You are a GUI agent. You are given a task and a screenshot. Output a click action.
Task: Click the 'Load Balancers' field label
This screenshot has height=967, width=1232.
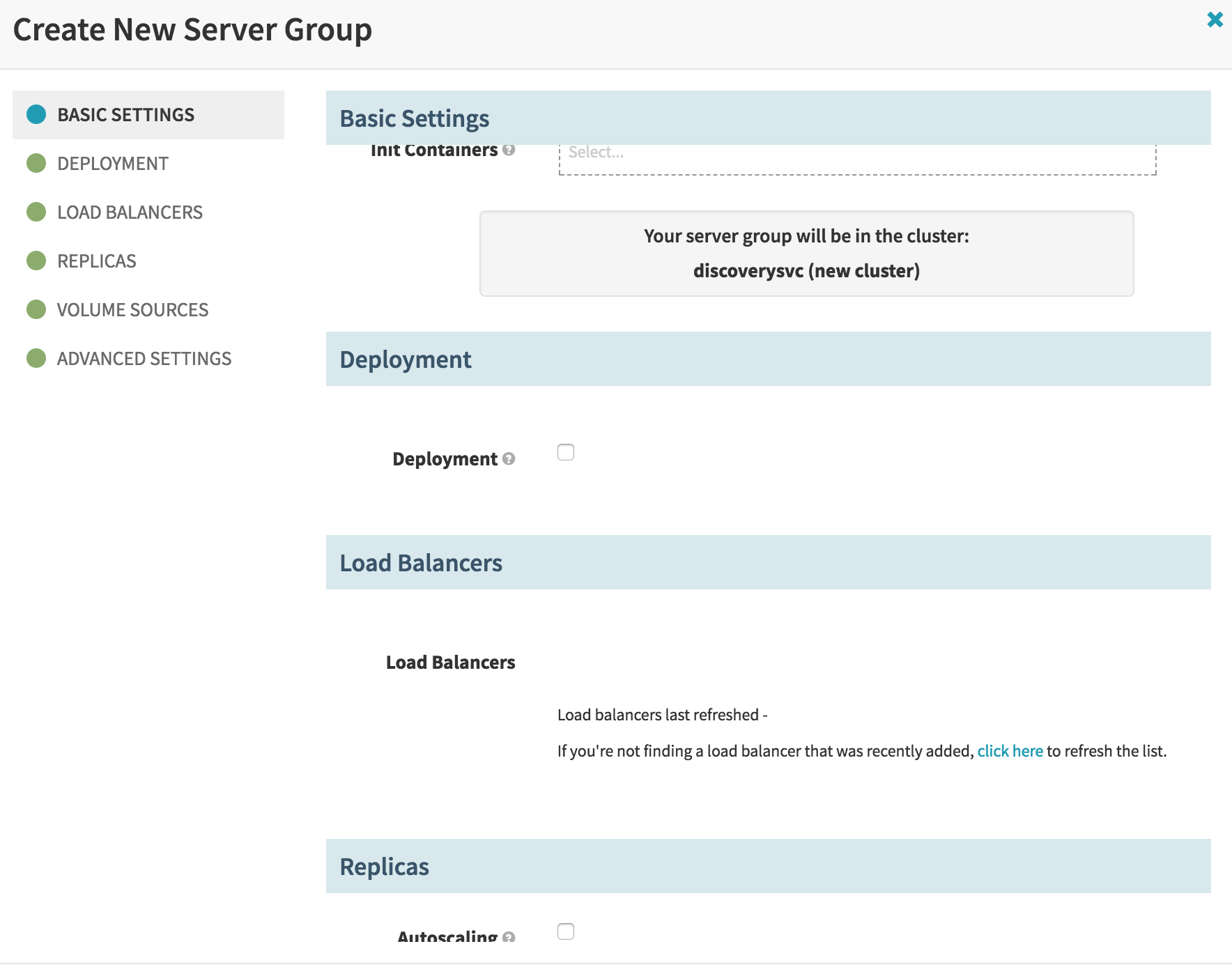pos(450,663)
